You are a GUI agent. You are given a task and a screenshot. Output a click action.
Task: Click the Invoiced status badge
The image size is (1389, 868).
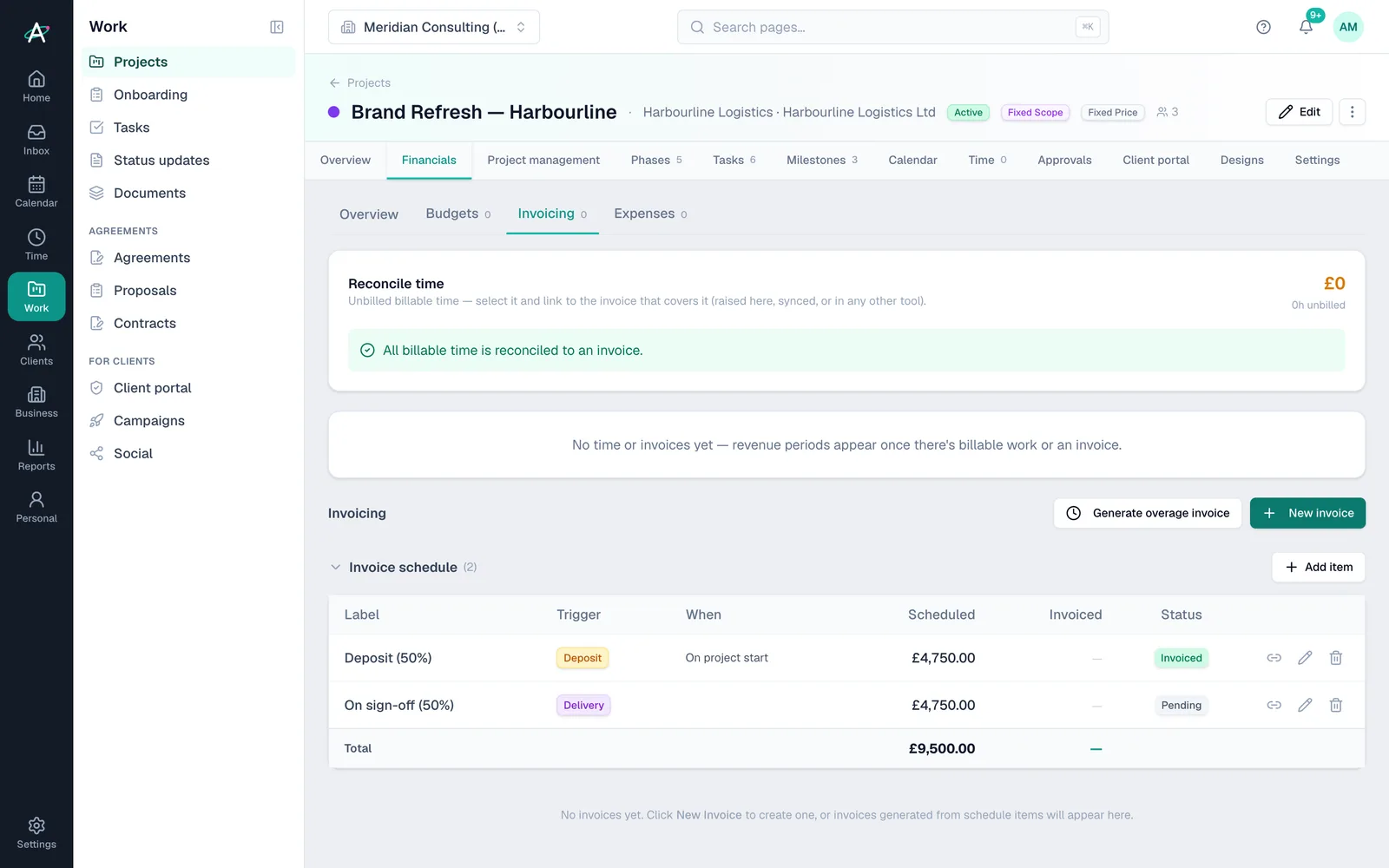click(1182, 658)
